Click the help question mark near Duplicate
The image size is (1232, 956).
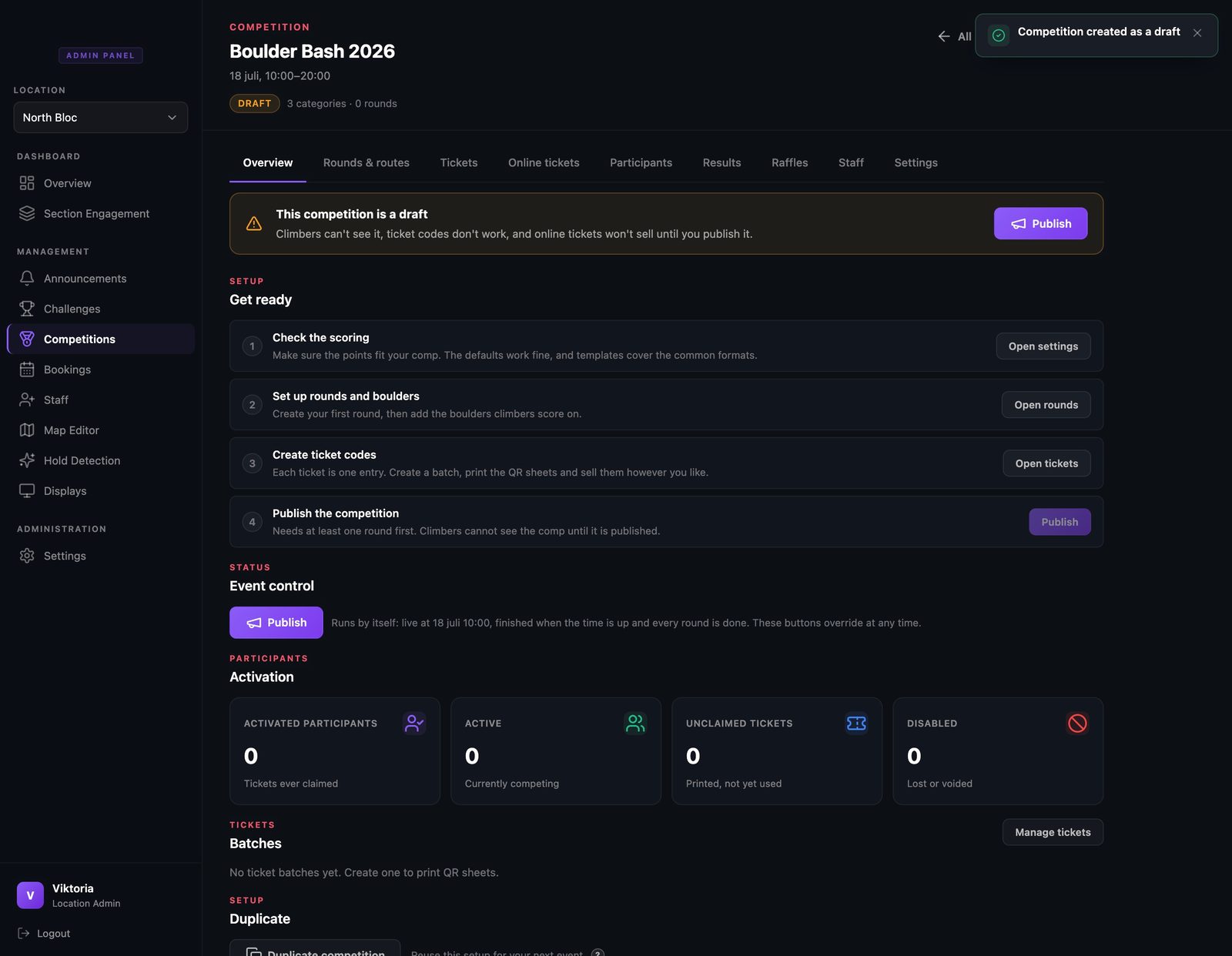pyautogui.click(x=598, y=952)
